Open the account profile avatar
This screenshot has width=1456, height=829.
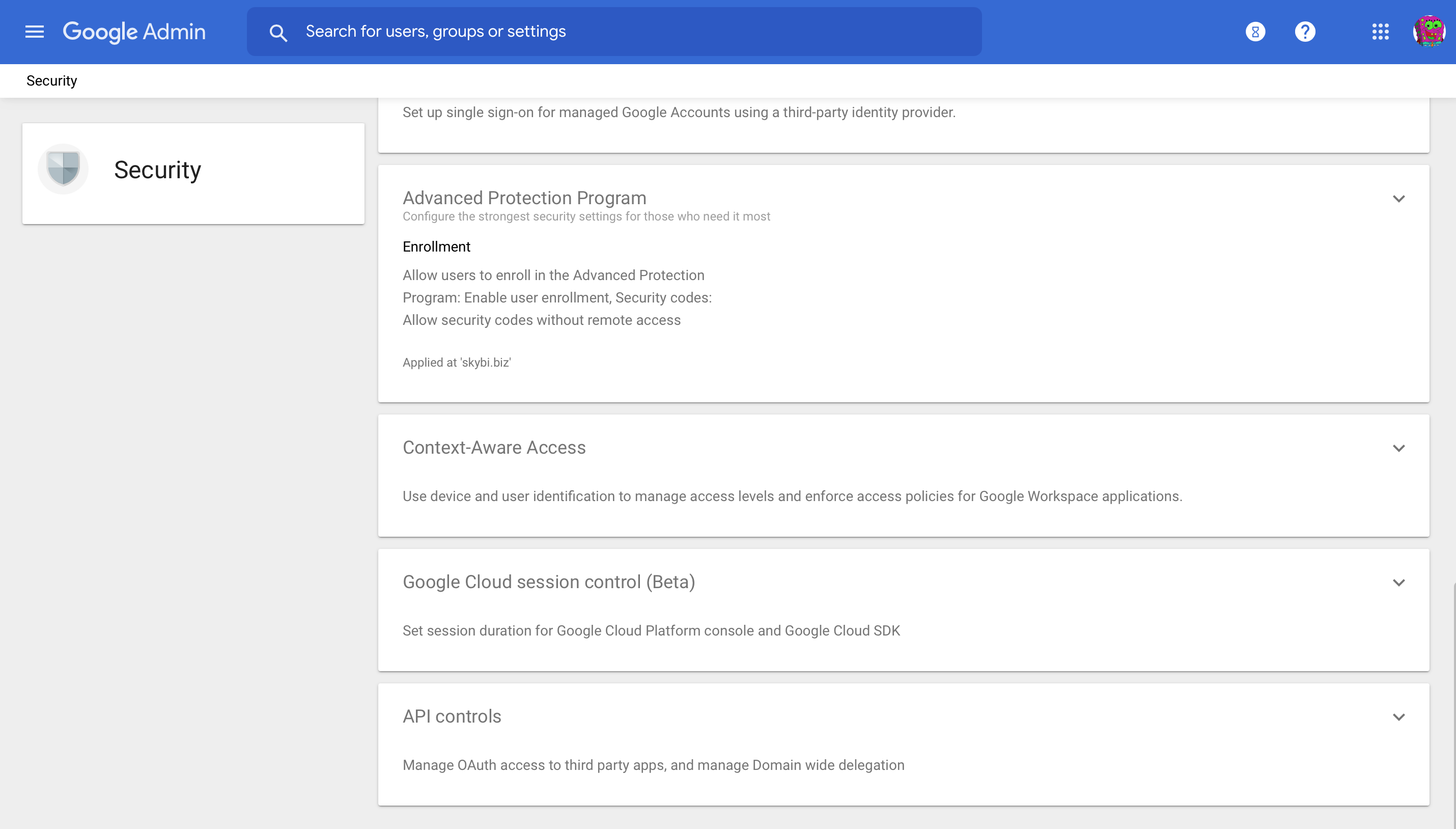(1429, 32)
